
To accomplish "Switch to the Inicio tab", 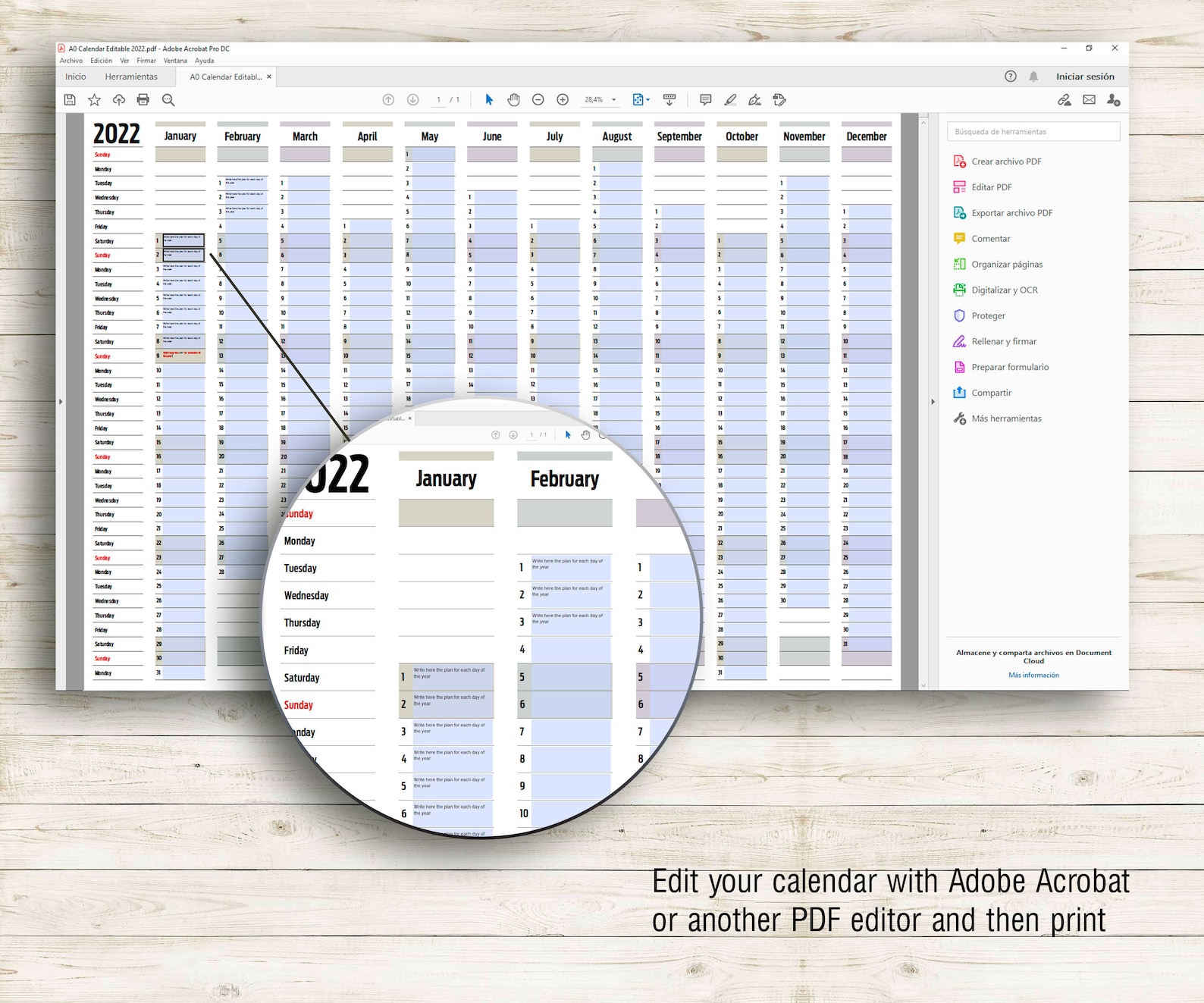I will pyautogui.click(x=76, y=77).
